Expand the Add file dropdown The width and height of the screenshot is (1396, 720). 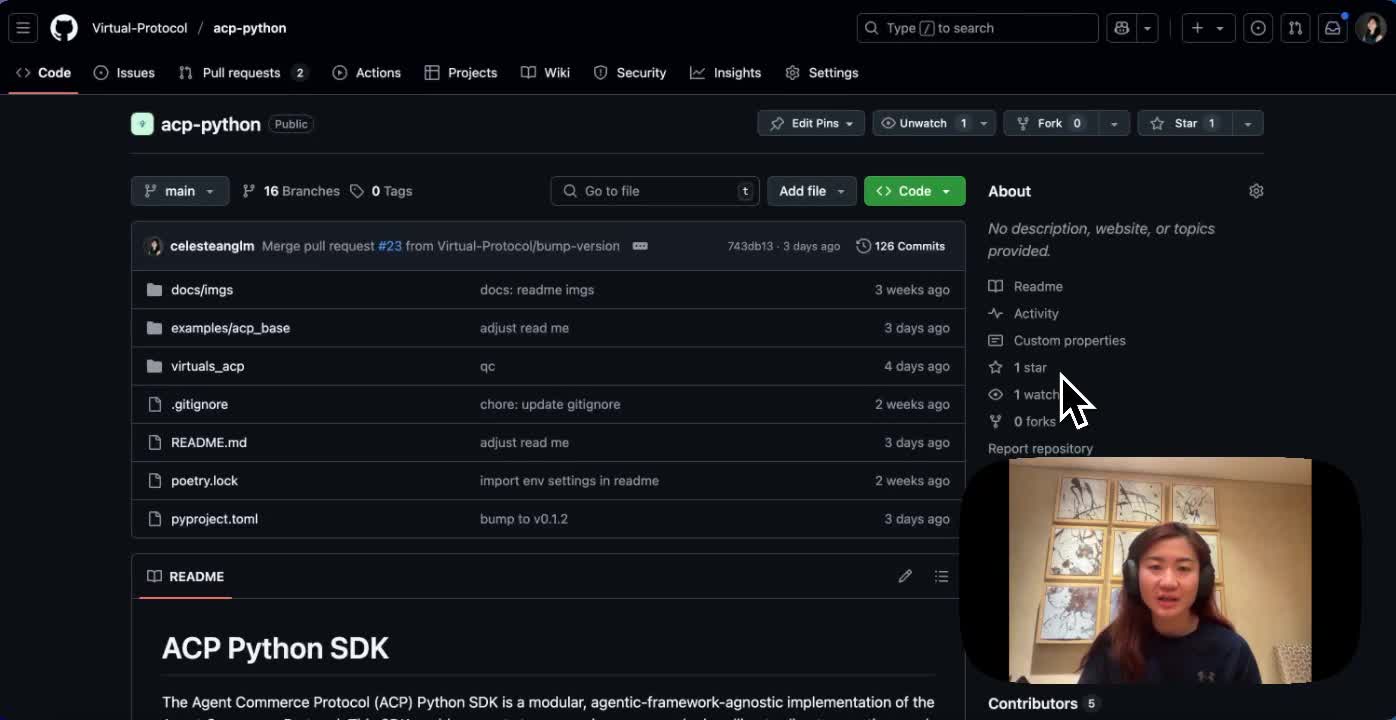click(812, 191)
